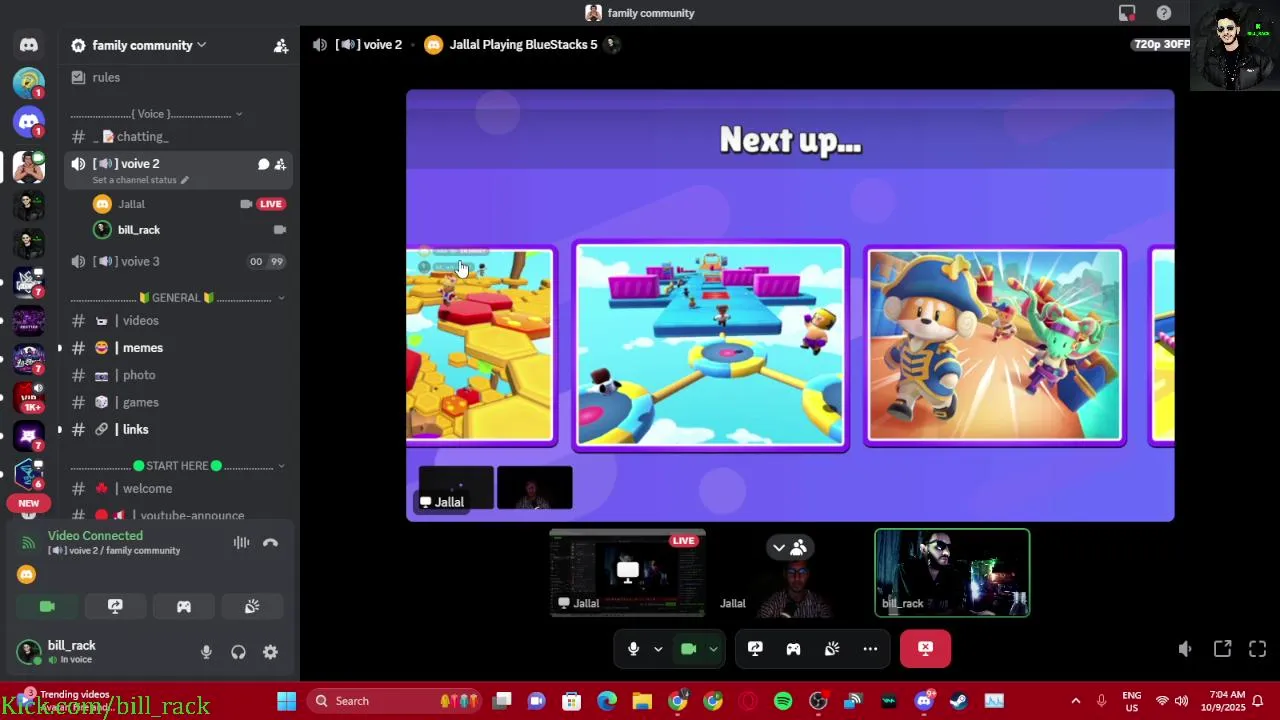The image size is (1280, 720).
Task: Open microphone input options arrow
Action: tap(658, 649)
